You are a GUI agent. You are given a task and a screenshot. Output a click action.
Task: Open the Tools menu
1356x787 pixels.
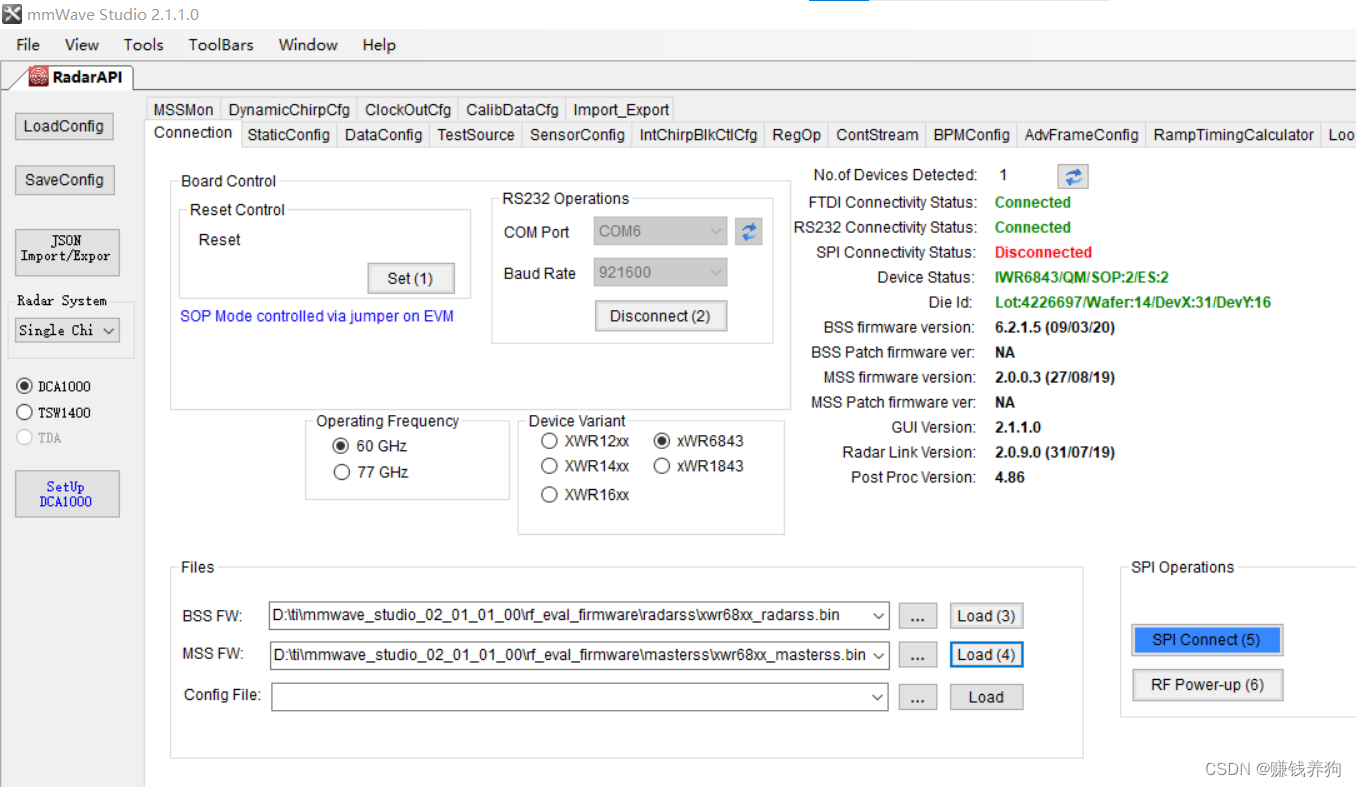coord(143,45)
